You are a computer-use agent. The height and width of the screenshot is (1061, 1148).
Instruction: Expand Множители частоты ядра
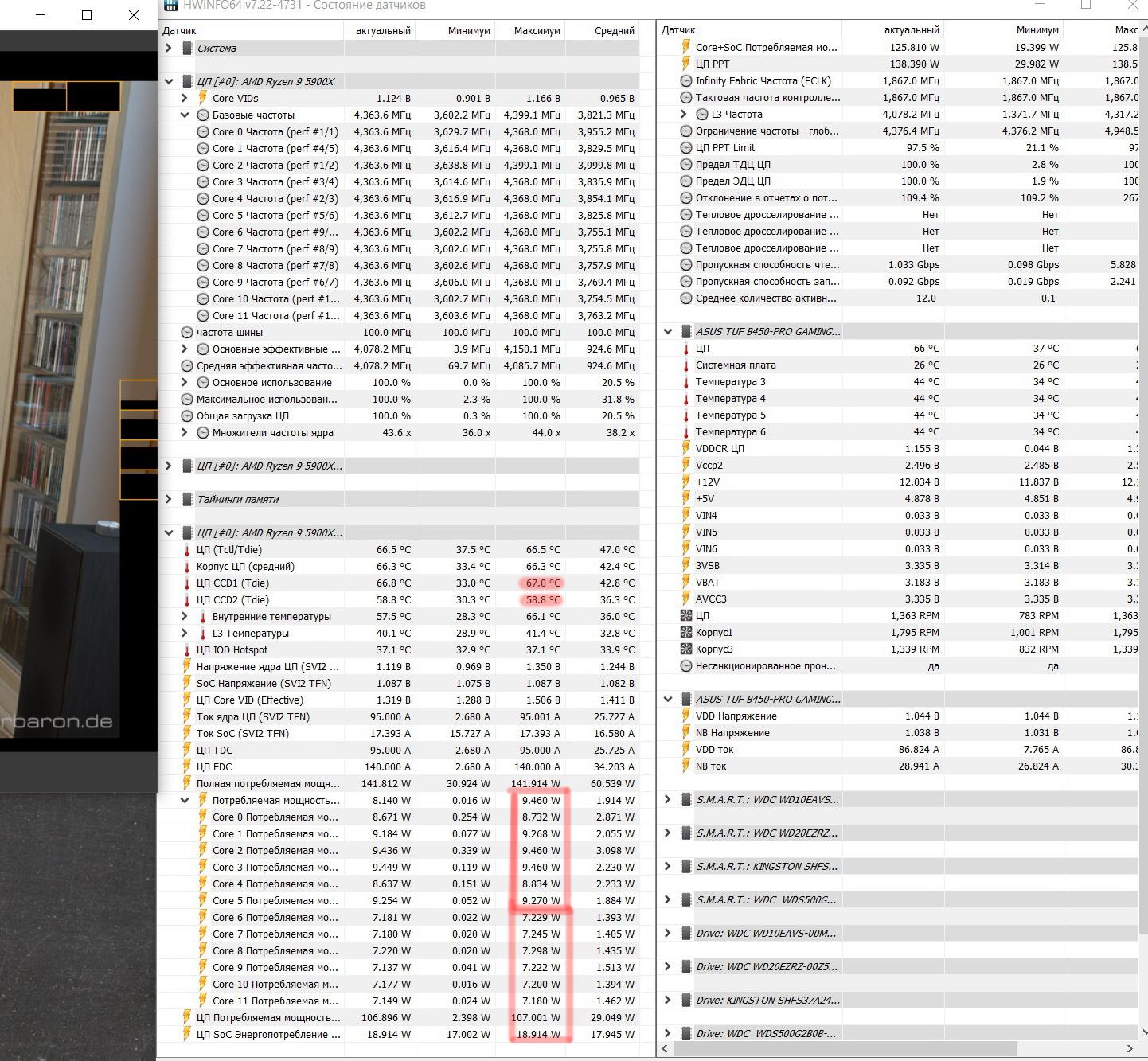pyautogui.click(x=185, y=432)
